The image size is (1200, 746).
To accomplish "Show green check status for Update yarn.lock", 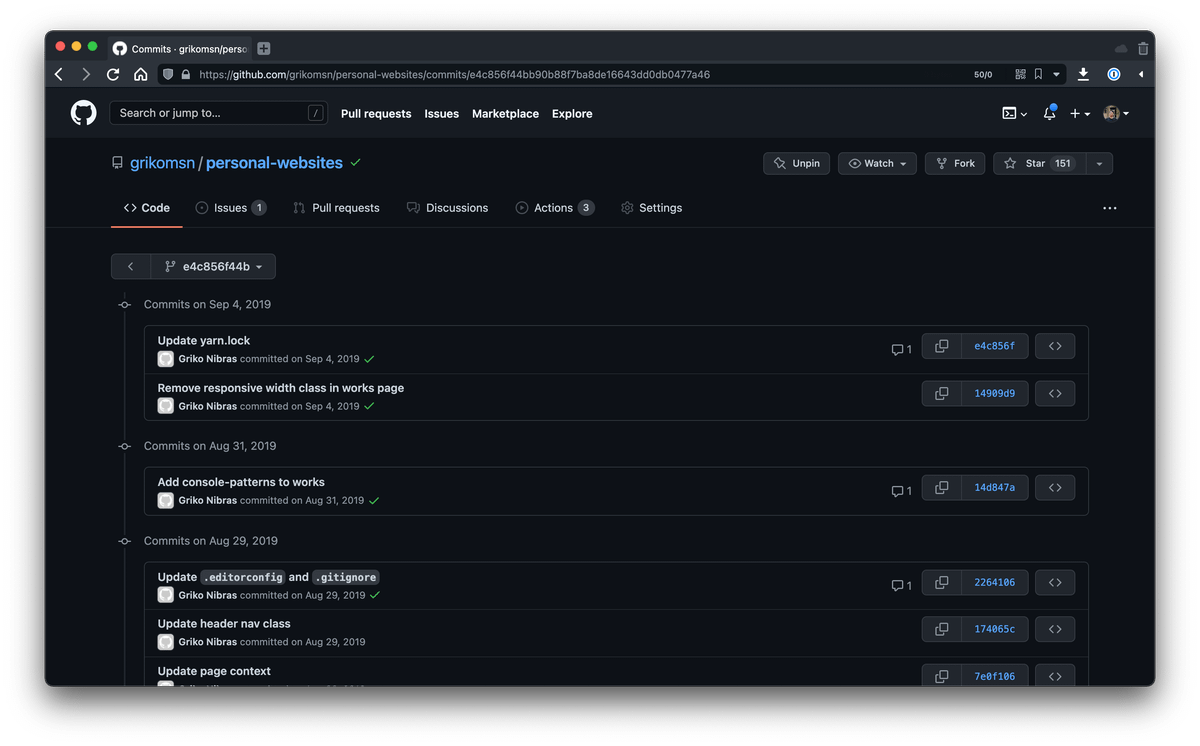I will (x=370, y=359).
